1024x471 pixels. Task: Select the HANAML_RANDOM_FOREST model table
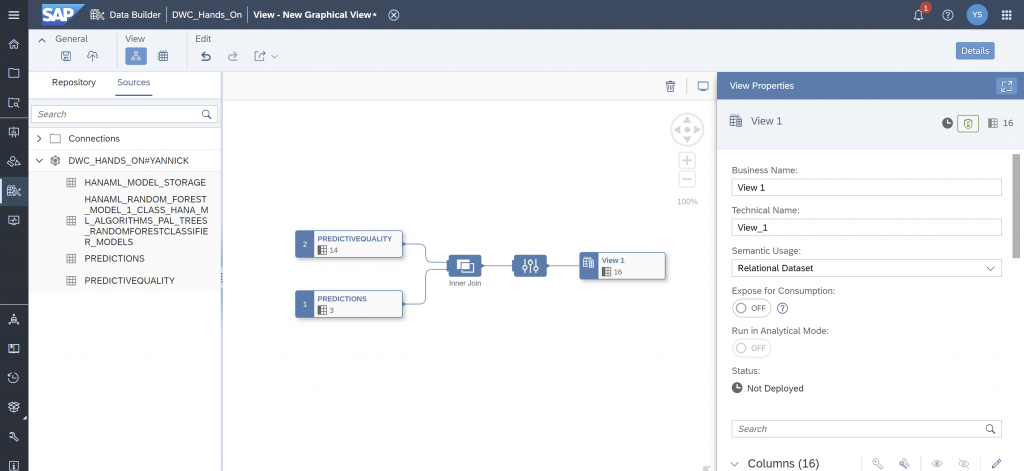click(x=146, y=221)
